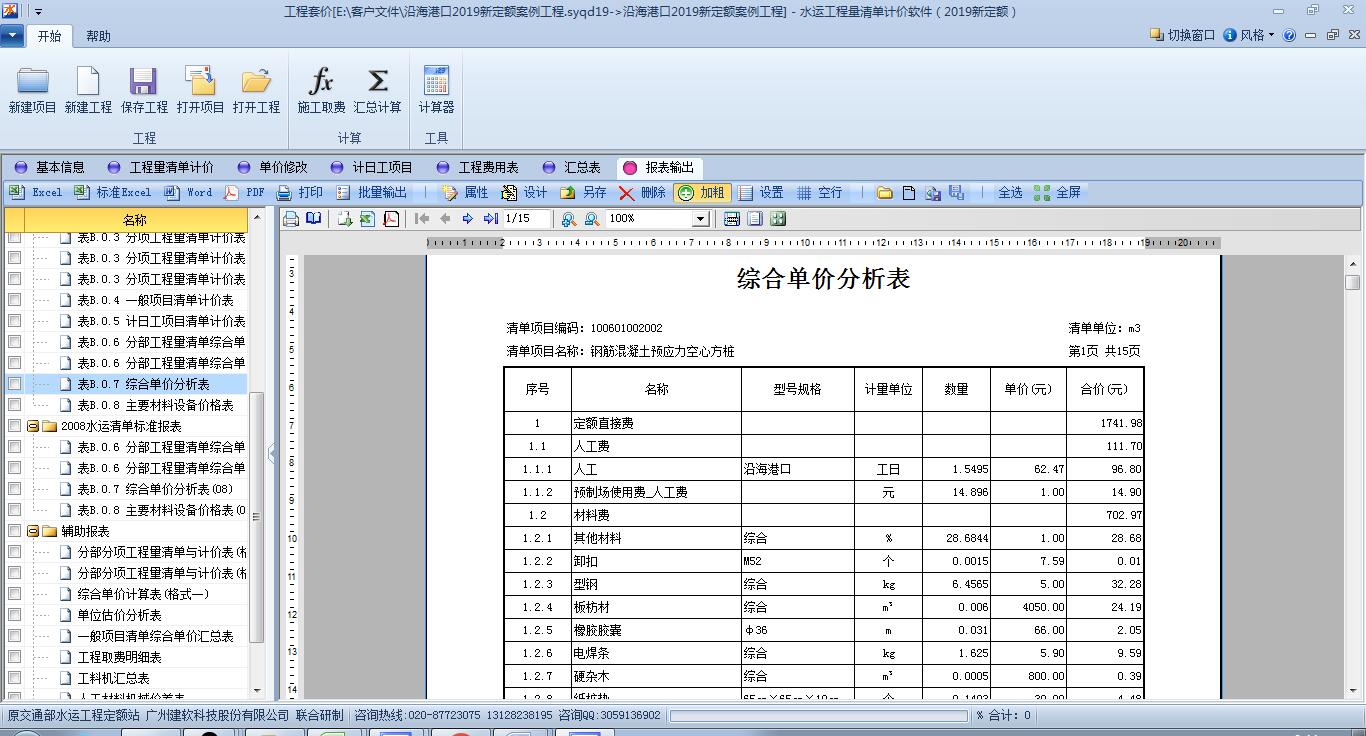The image size is (1366, 736).
Task: Collapse the 辅助报表 folder node
Action: [x=33, y=531]
